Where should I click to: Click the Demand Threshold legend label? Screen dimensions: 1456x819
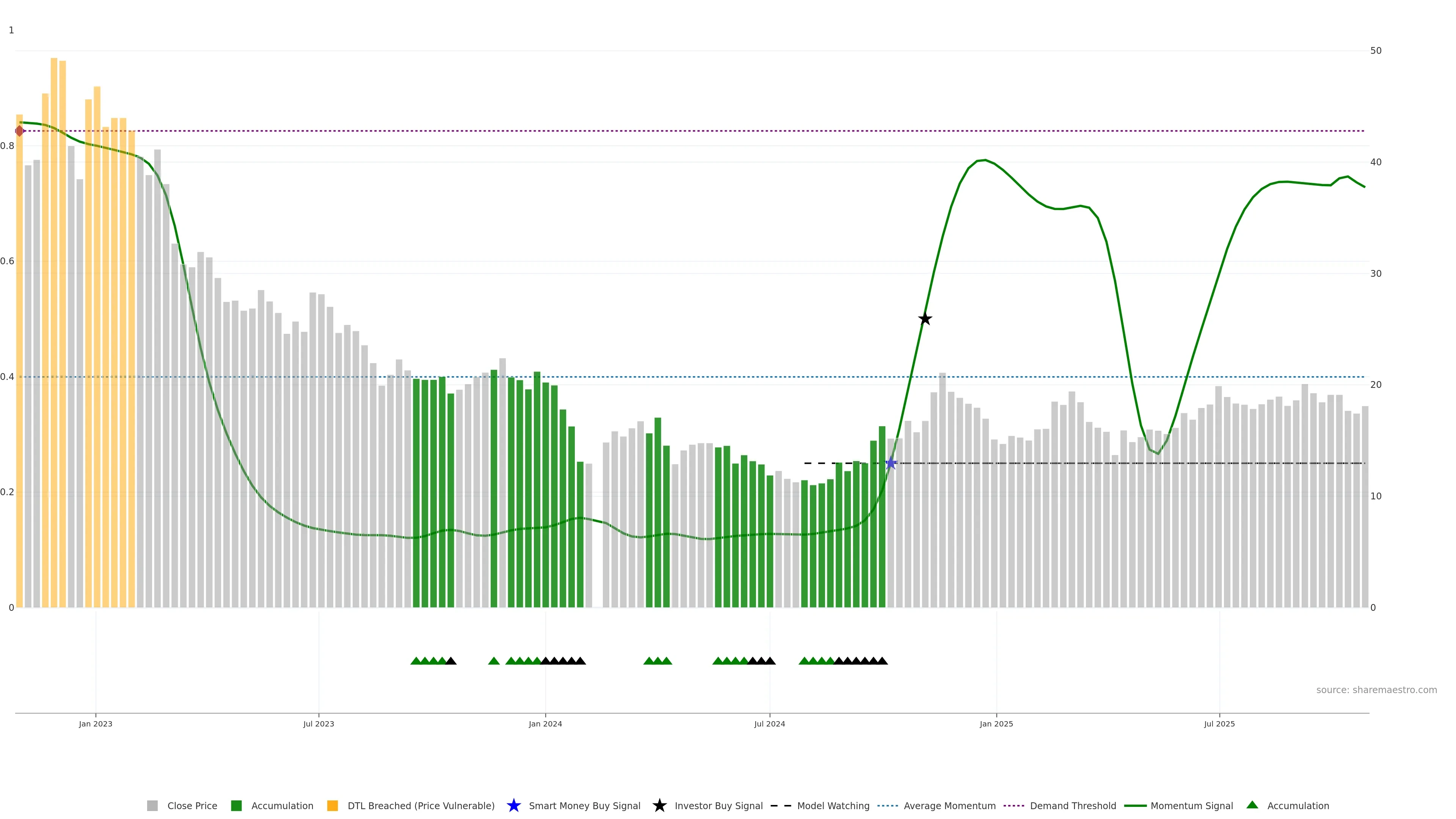(1073, 805)
